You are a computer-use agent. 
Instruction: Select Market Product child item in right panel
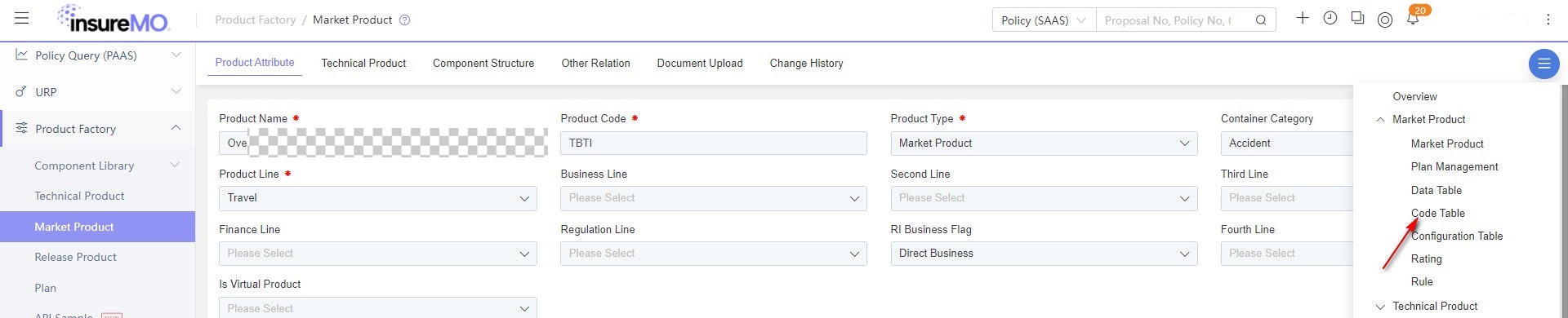coord(1447,144)
